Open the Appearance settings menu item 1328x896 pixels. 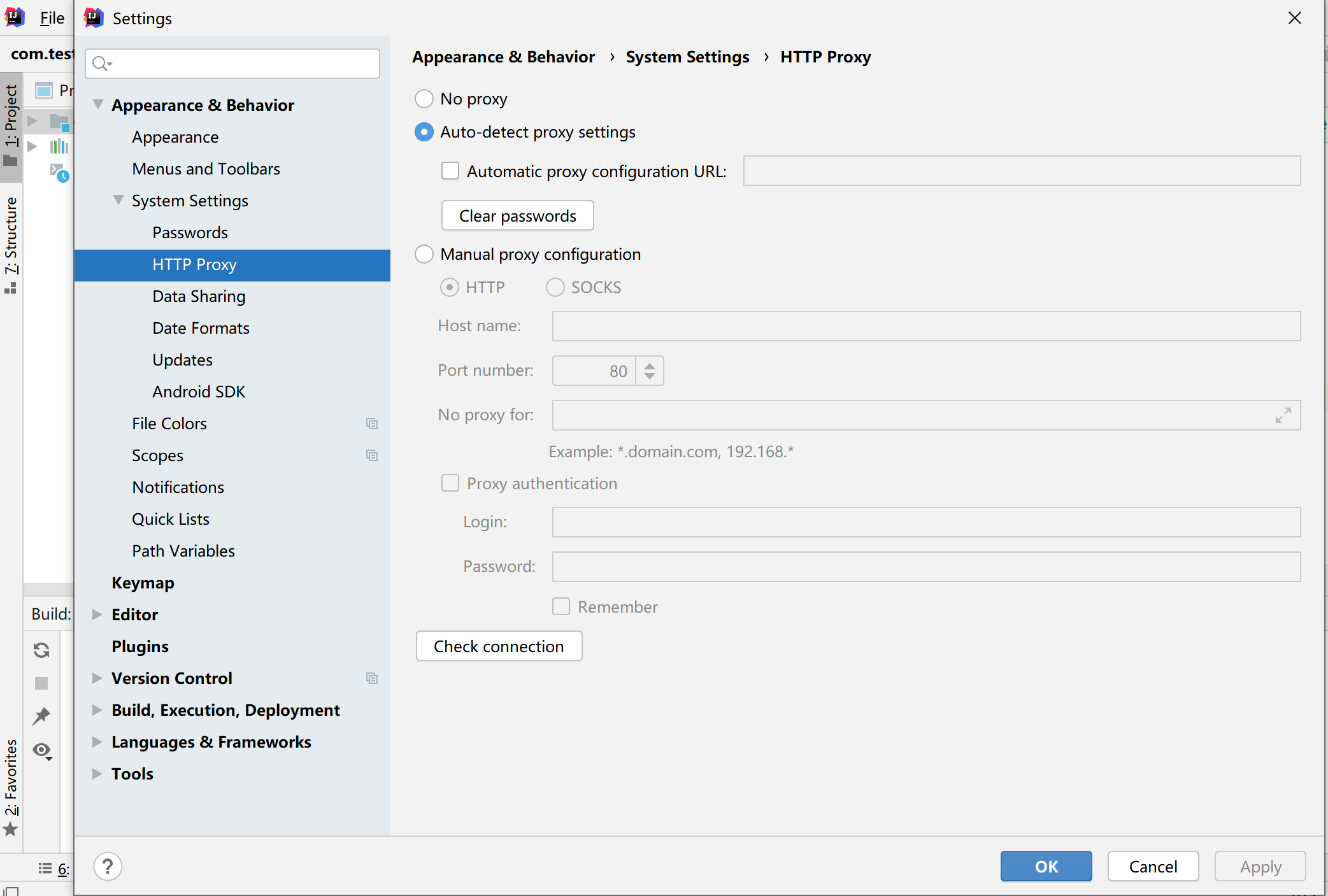175,136
